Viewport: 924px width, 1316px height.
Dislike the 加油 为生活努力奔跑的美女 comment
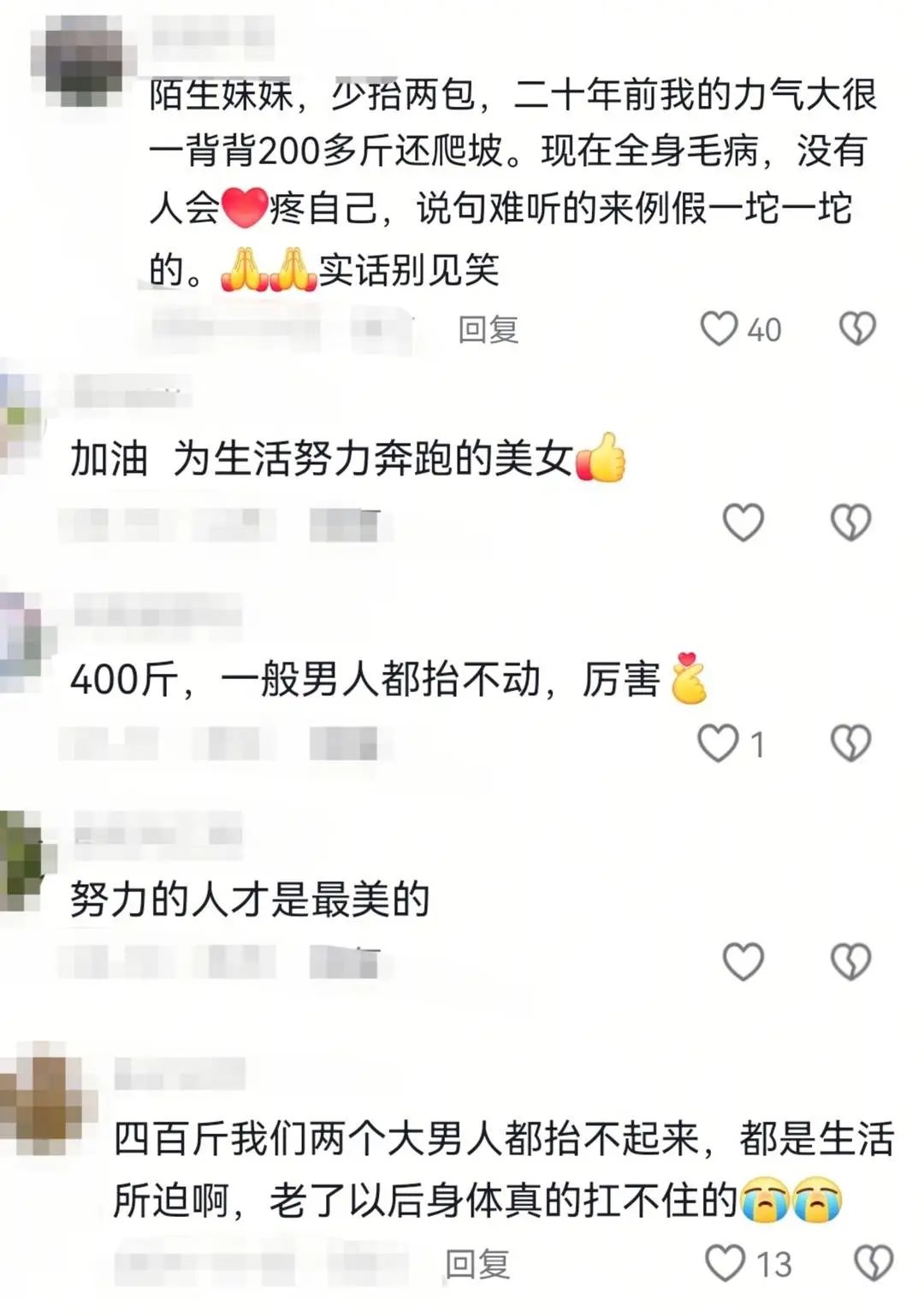pos(850,522)
